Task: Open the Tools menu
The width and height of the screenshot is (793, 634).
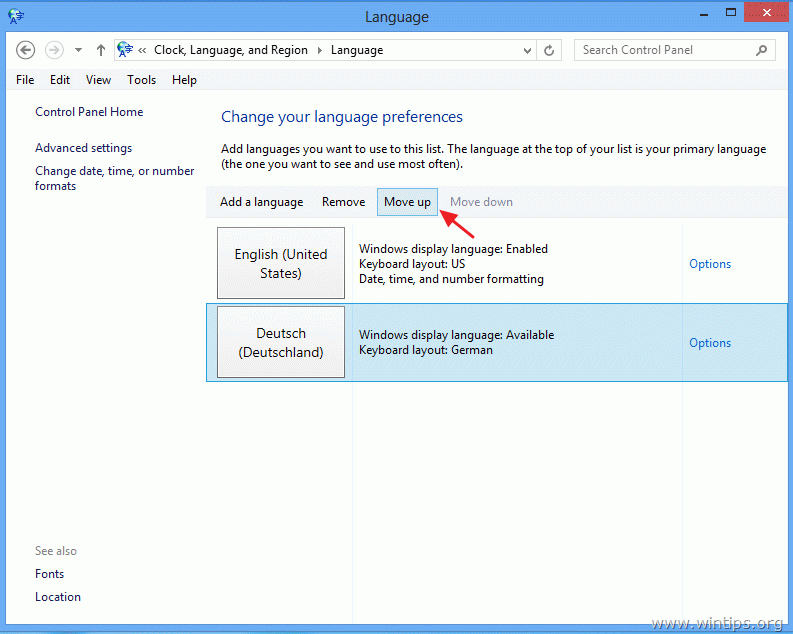Action: tap(141, 80)
